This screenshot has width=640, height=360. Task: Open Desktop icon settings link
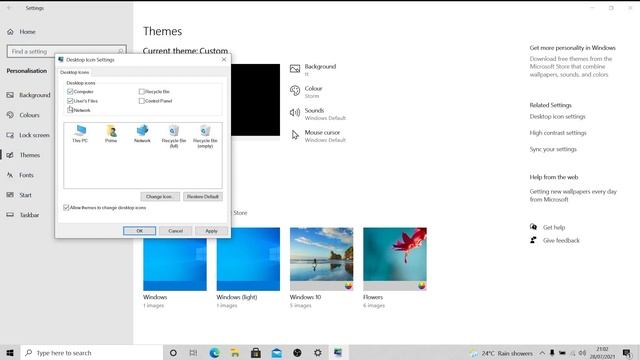click(x=558, y=116)
